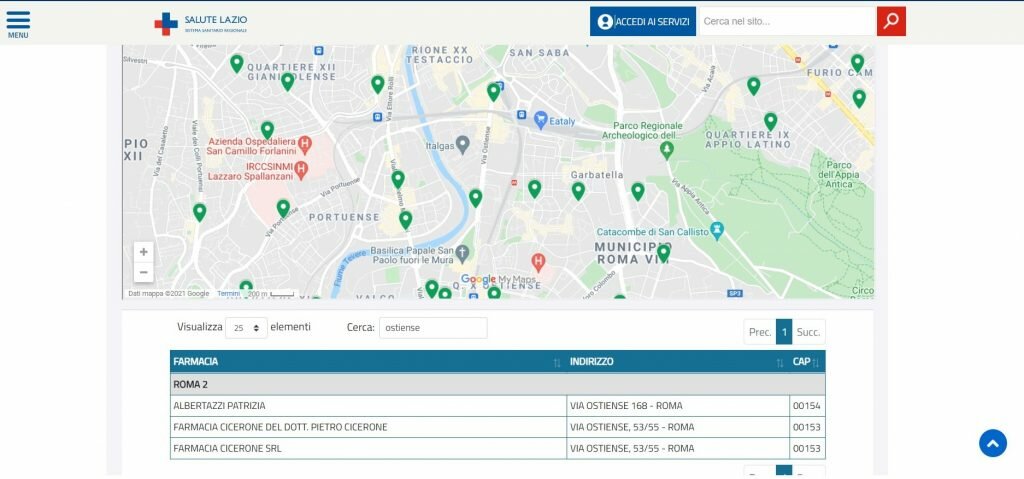Viewport: 1024px width, 479px height.
Task: Click the scroll-to-top arrow button
Action: point(992,443)
